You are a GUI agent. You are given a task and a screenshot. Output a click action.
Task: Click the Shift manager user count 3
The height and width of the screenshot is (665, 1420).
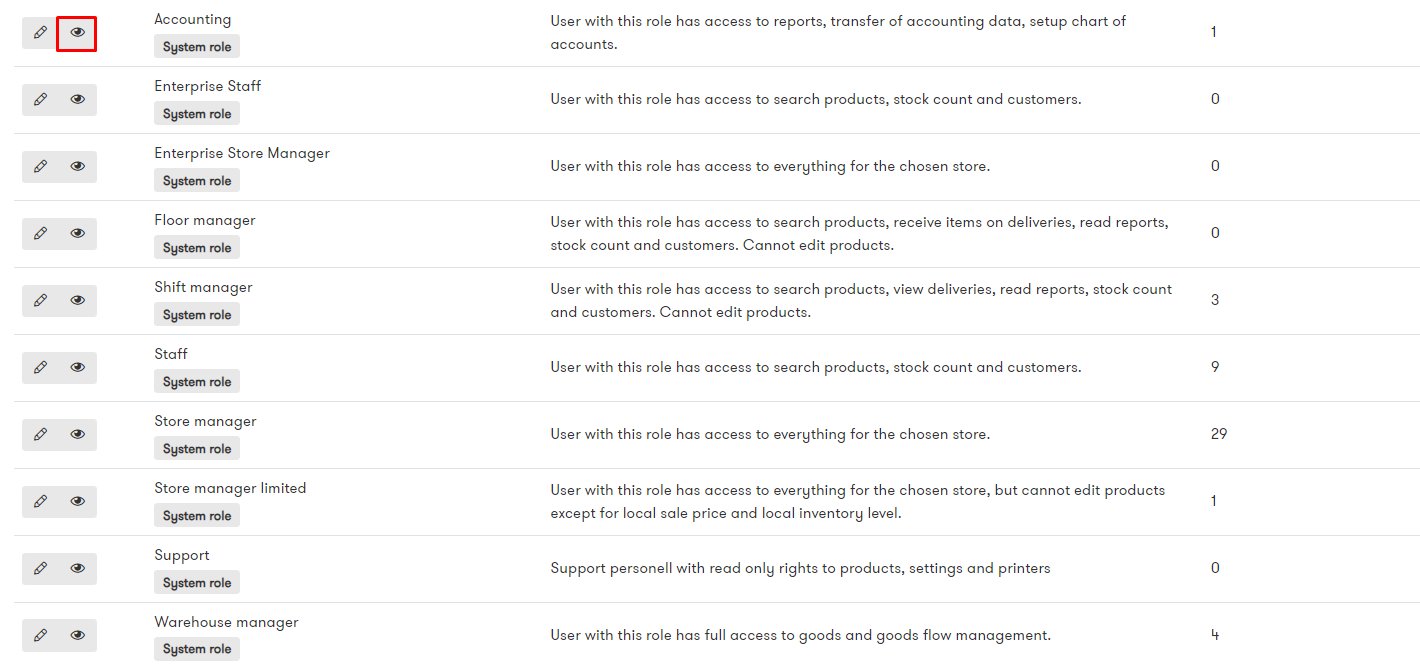[1215, 300]
